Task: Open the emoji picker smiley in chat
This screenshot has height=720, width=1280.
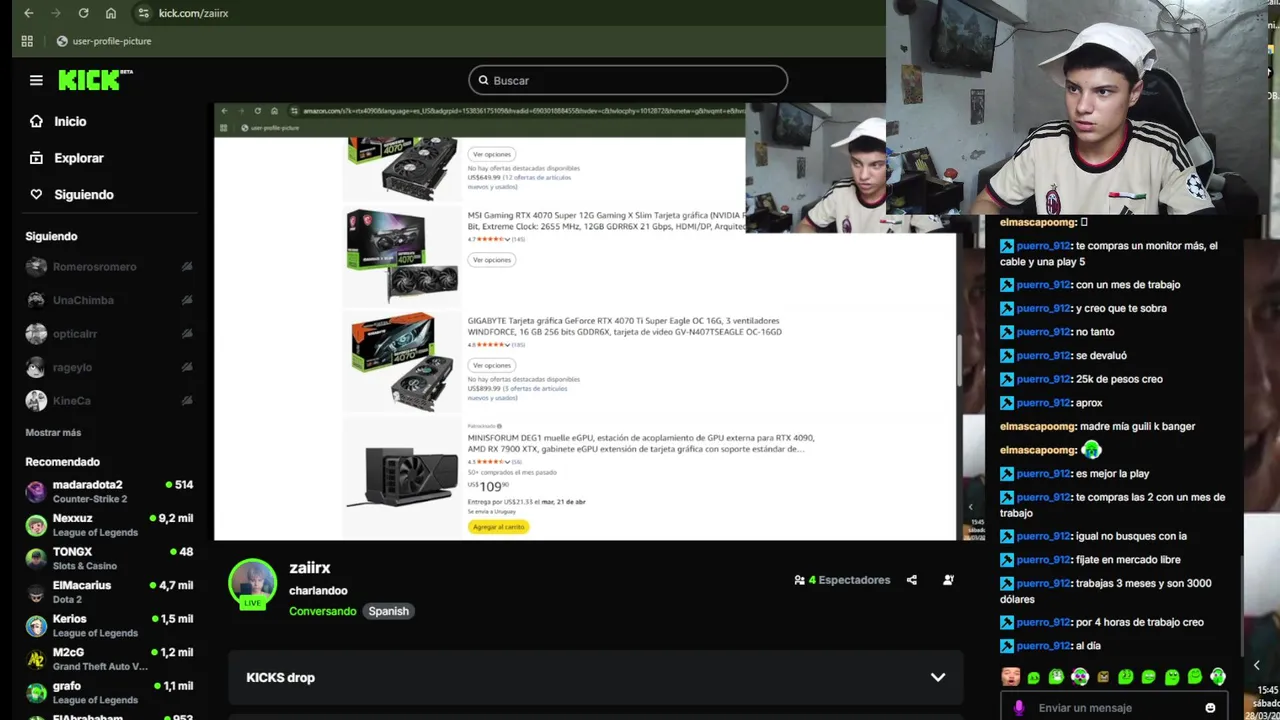Action: [x=1210, y=708]
